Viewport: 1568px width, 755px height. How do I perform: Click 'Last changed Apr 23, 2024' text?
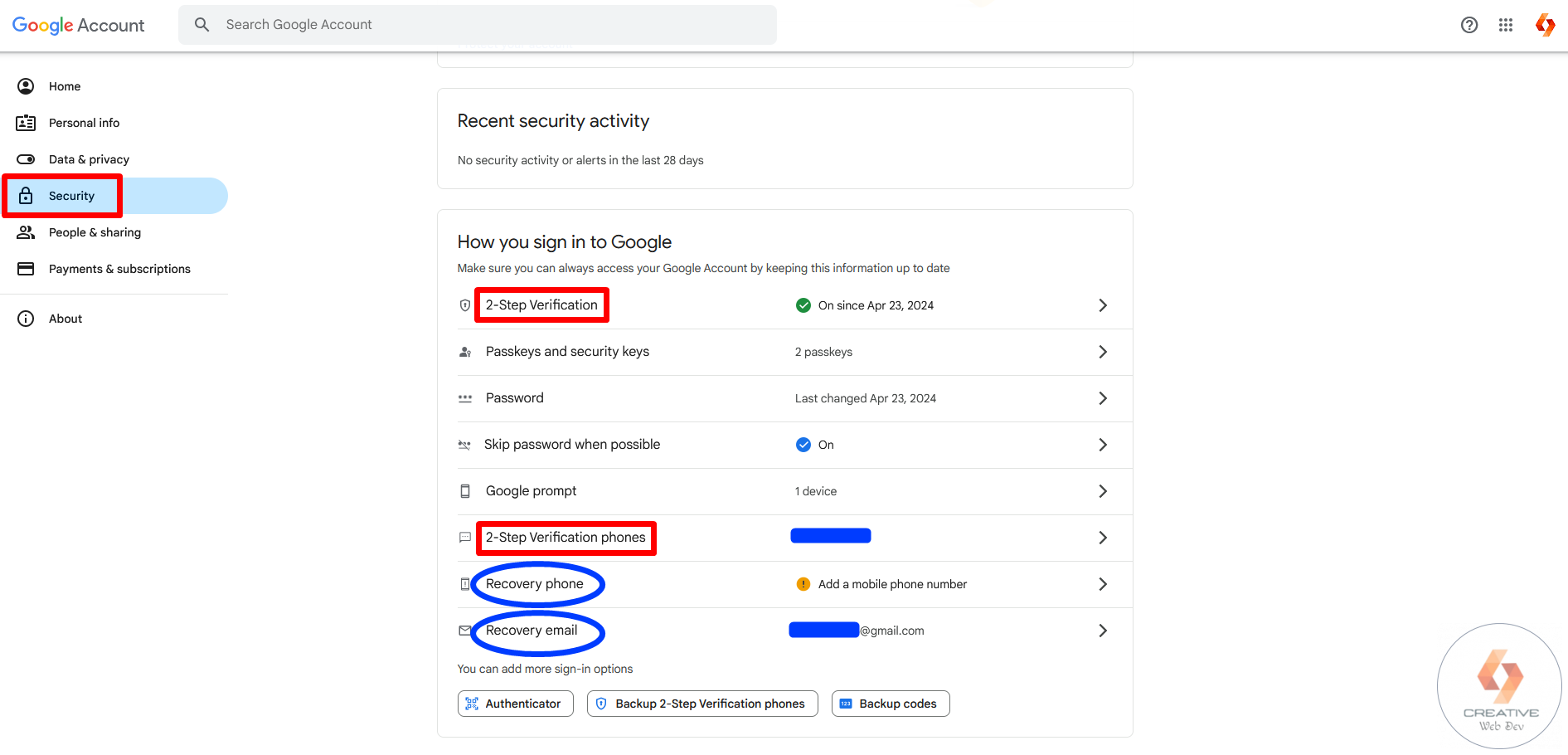[x=866, y=398]
